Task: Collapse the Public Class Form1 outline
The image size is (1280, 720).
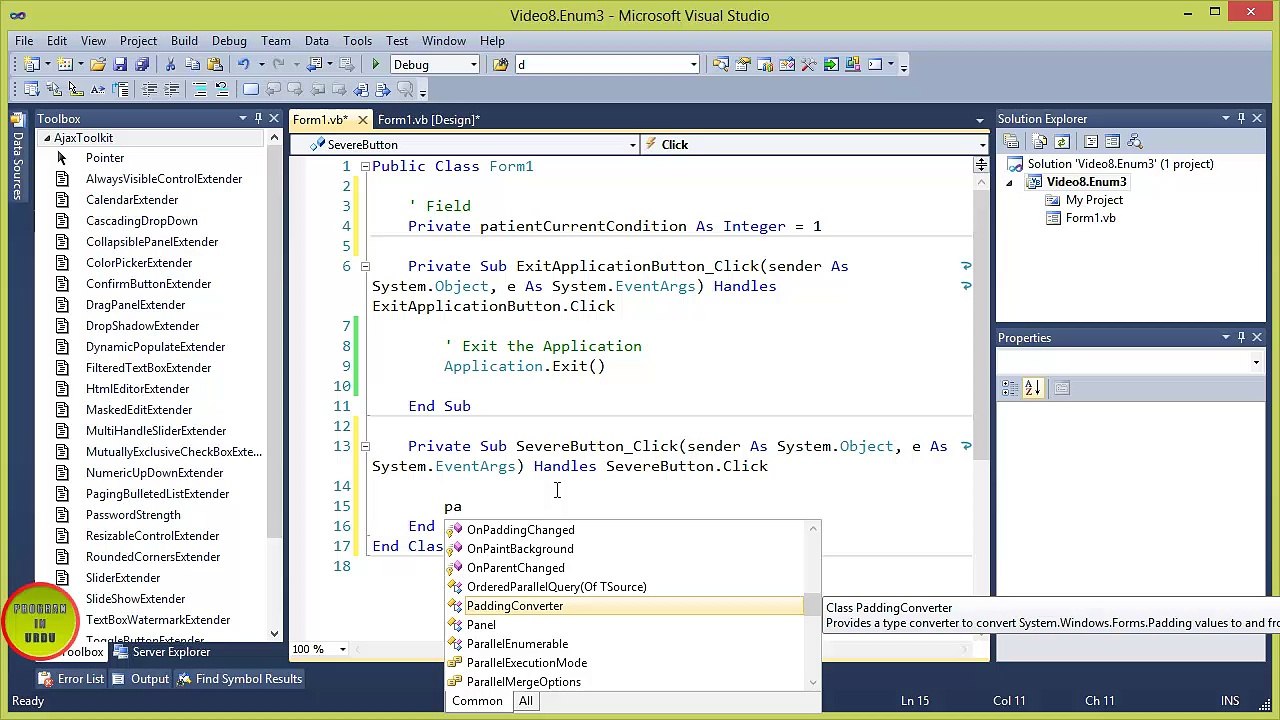Action: (x=365, y=166)
